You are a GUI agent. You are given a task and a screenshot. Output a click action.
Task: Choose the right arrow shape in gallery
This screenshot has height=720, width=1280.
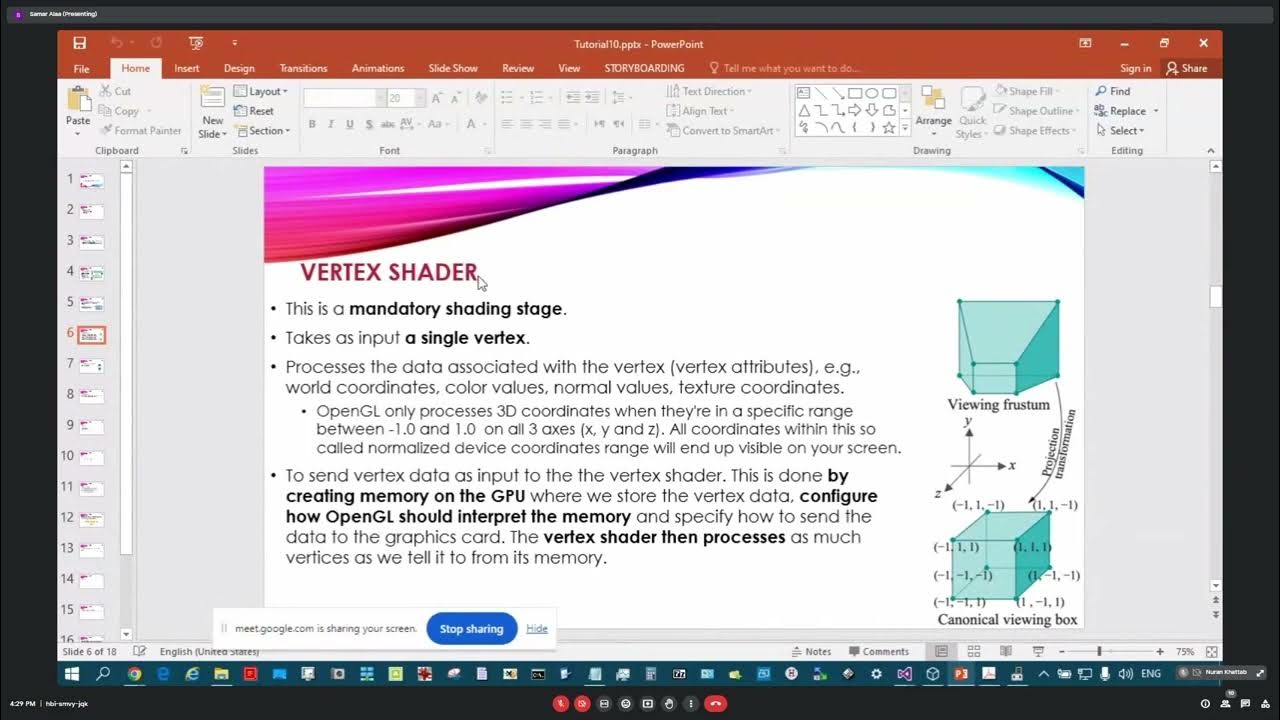pos(855,110)
